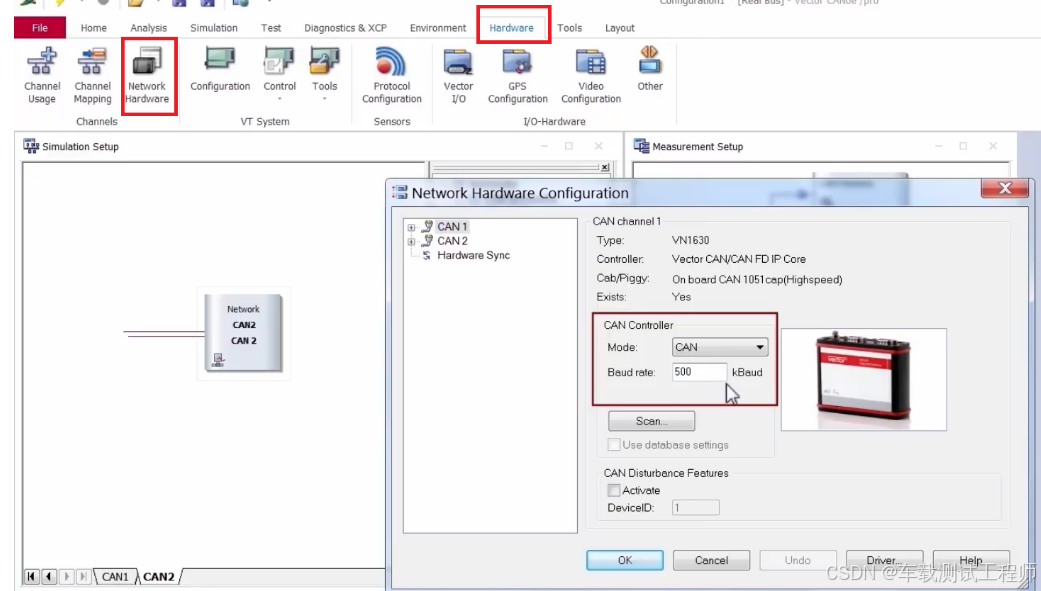Open Channel Mapping tool
This screenshot has width=1041, height=591.
point(92,75)
